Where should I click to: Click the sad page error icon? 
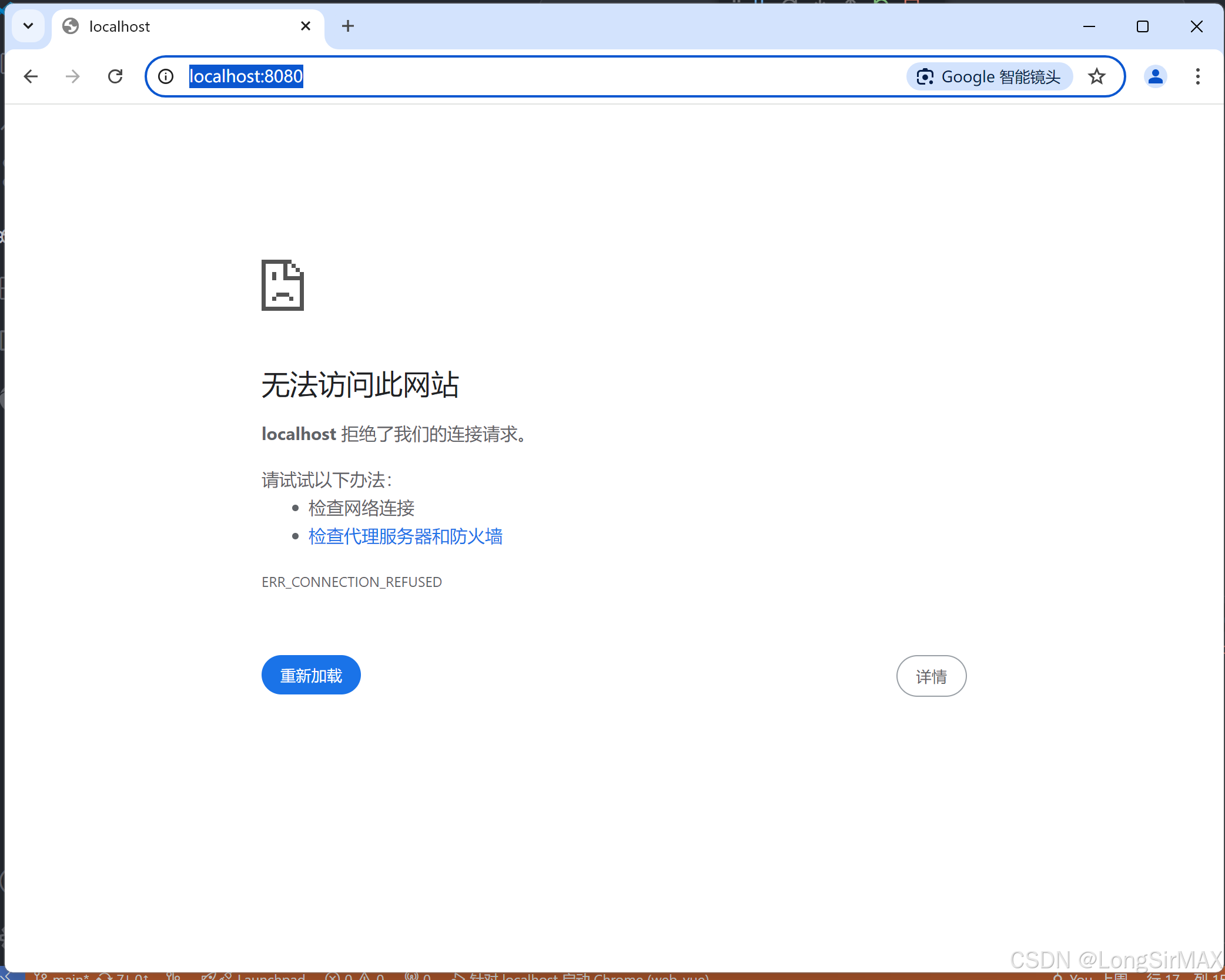[283, 285]
